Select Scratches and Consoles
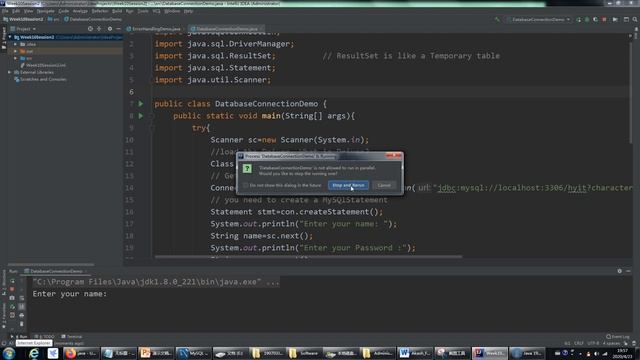 pos(40,79)
